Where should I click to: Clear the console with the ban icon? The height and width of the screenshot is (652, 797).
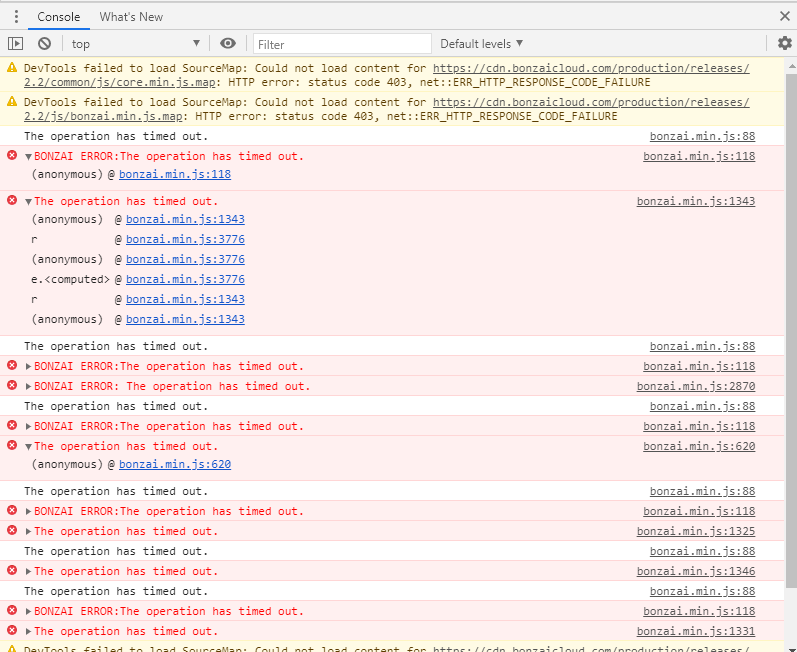pos(44,44)
